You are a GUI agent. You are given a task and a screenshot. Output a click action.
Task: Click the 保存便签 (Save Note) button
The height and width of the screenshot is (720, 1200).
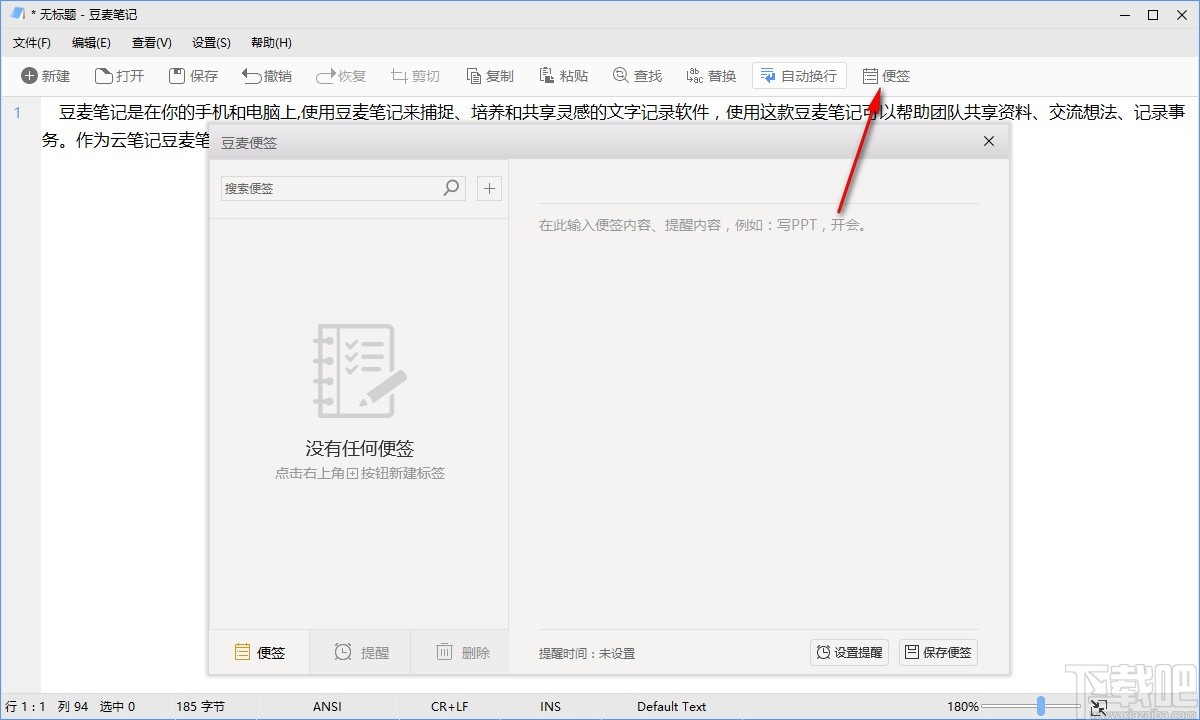[x=937, y=652]
